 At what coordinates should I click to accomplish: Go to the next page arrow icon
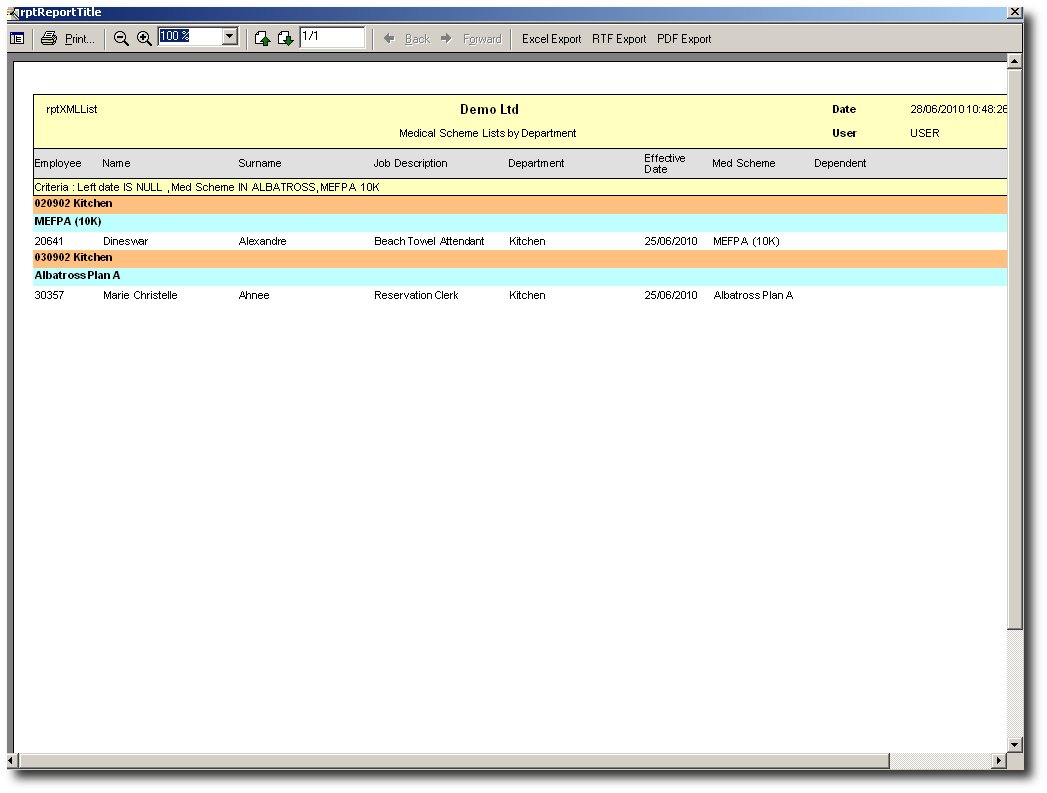(285, 39)
